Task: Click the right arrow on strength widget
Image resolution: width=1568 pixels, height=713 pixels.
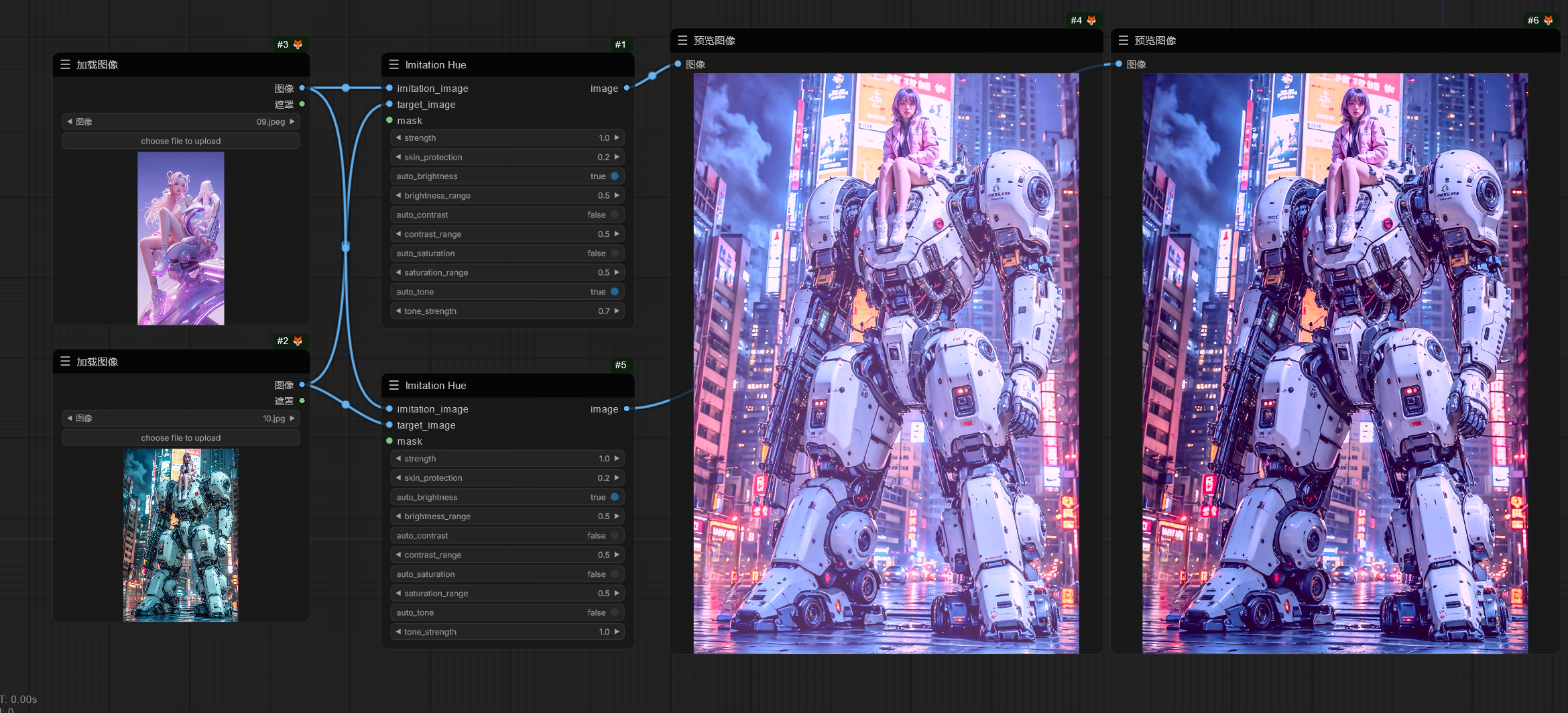Action: 617,138
